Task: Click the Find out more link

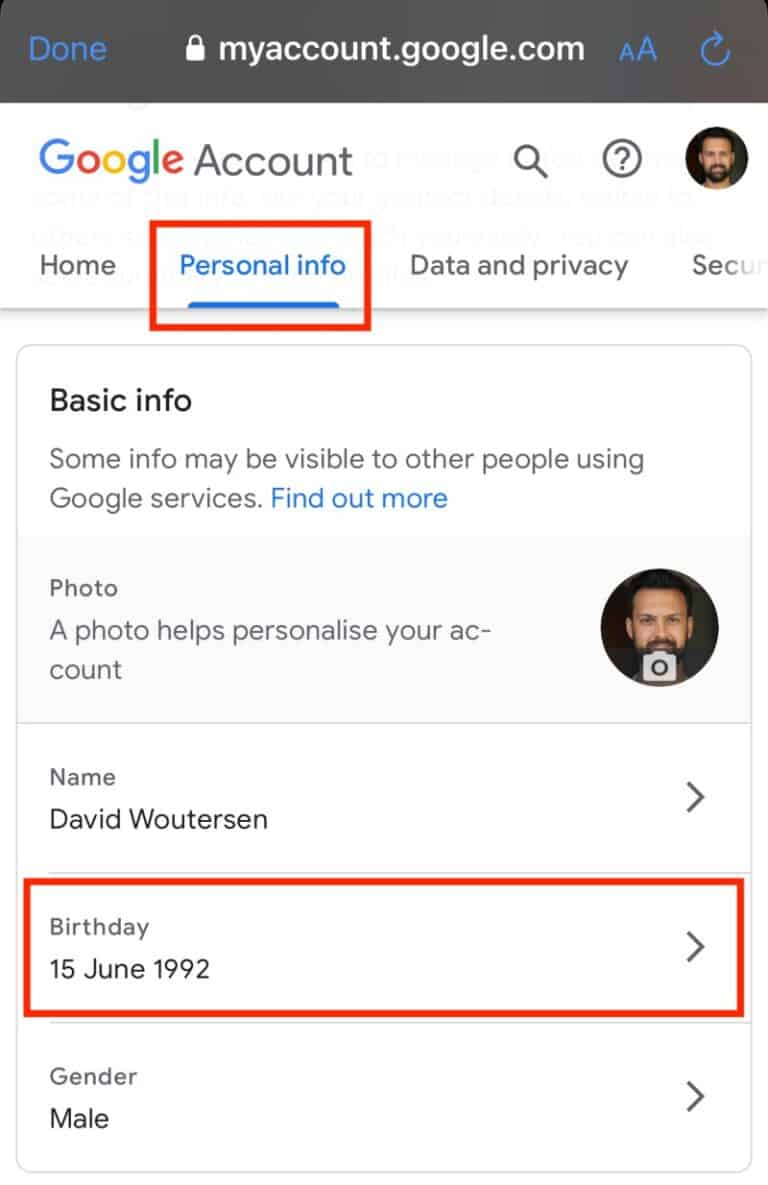Action: click(359, 498)
